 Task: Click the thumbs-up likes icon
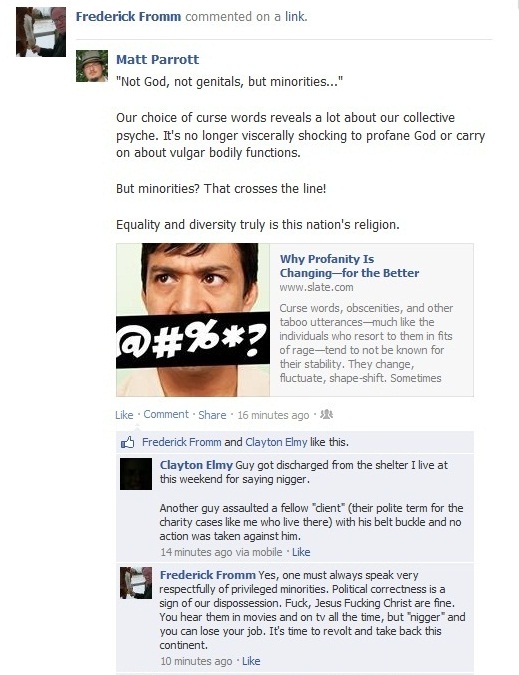click(x=127, y=442)
